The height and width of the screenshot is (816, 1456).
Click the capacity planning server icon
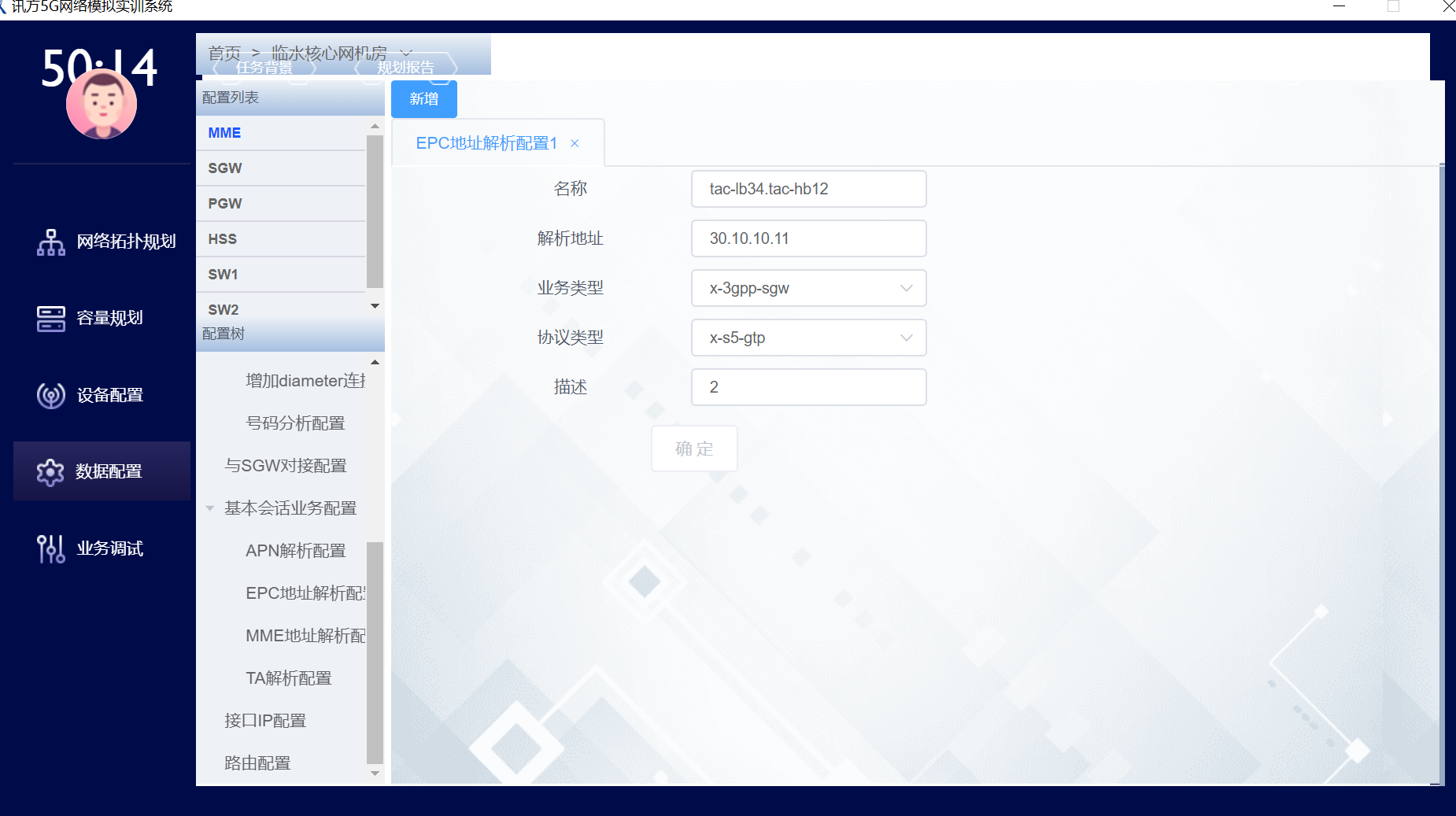pyautogui.click(x=51, y=319)
